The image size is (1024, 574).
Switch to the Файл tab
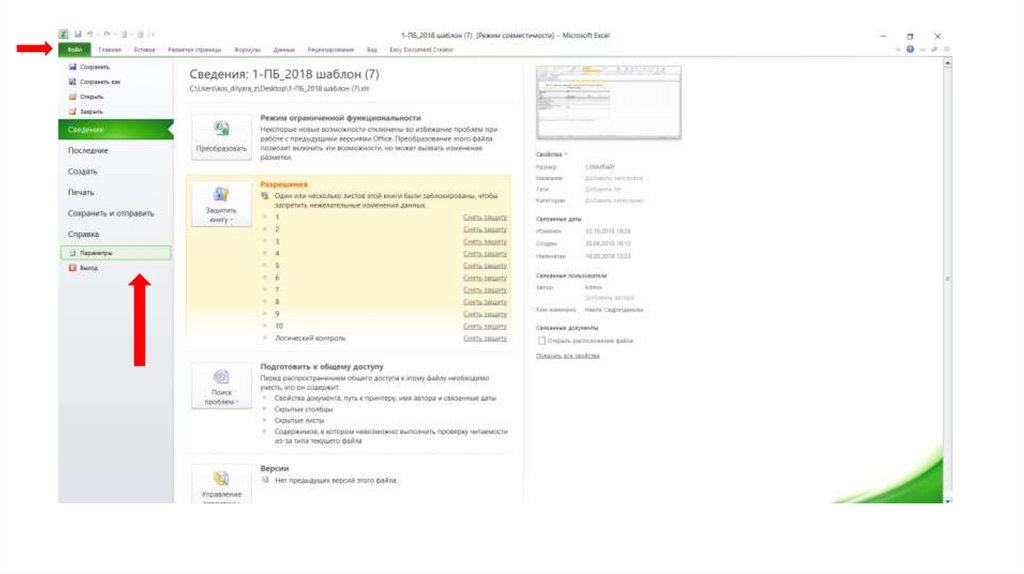(x=74, y=50)
